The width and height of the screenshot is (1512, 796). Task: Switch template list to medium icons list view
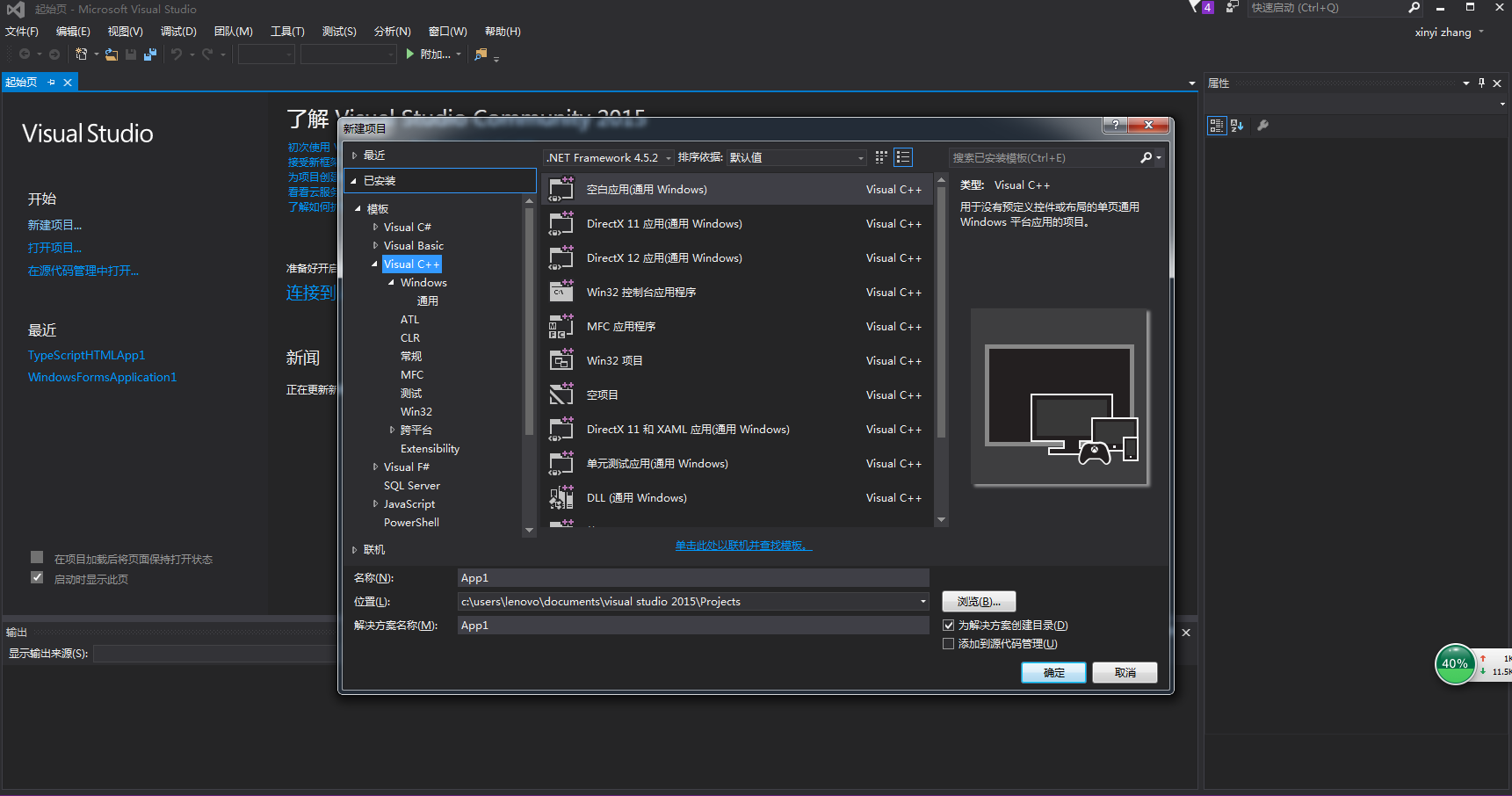[x=903, y=157]
